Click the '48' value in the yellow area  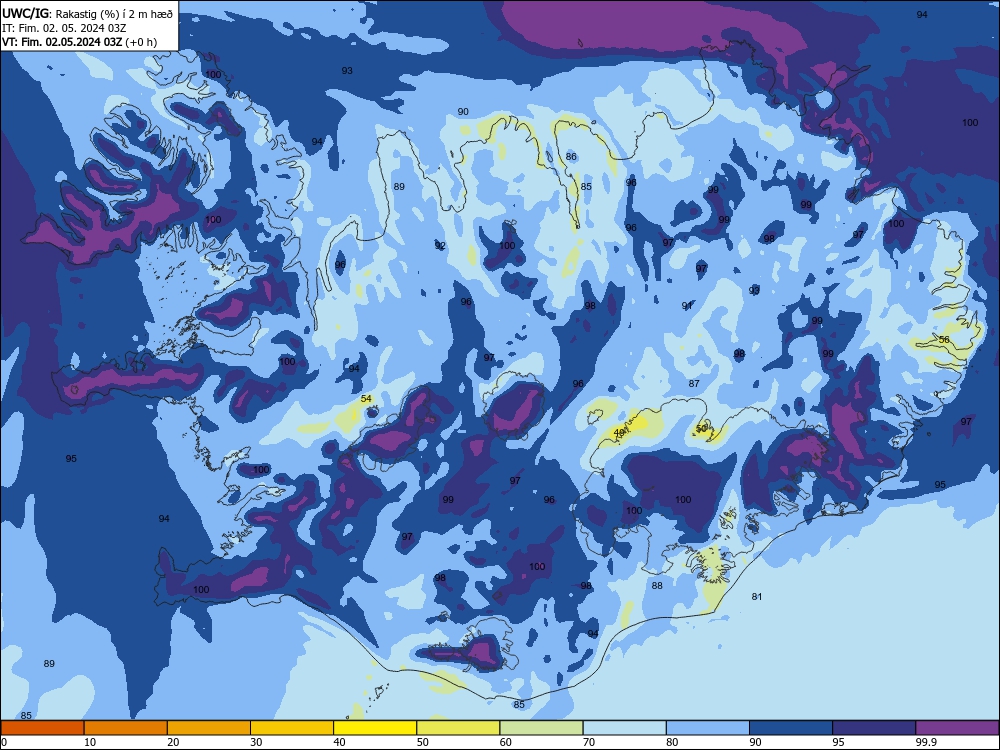pos(619,433)
